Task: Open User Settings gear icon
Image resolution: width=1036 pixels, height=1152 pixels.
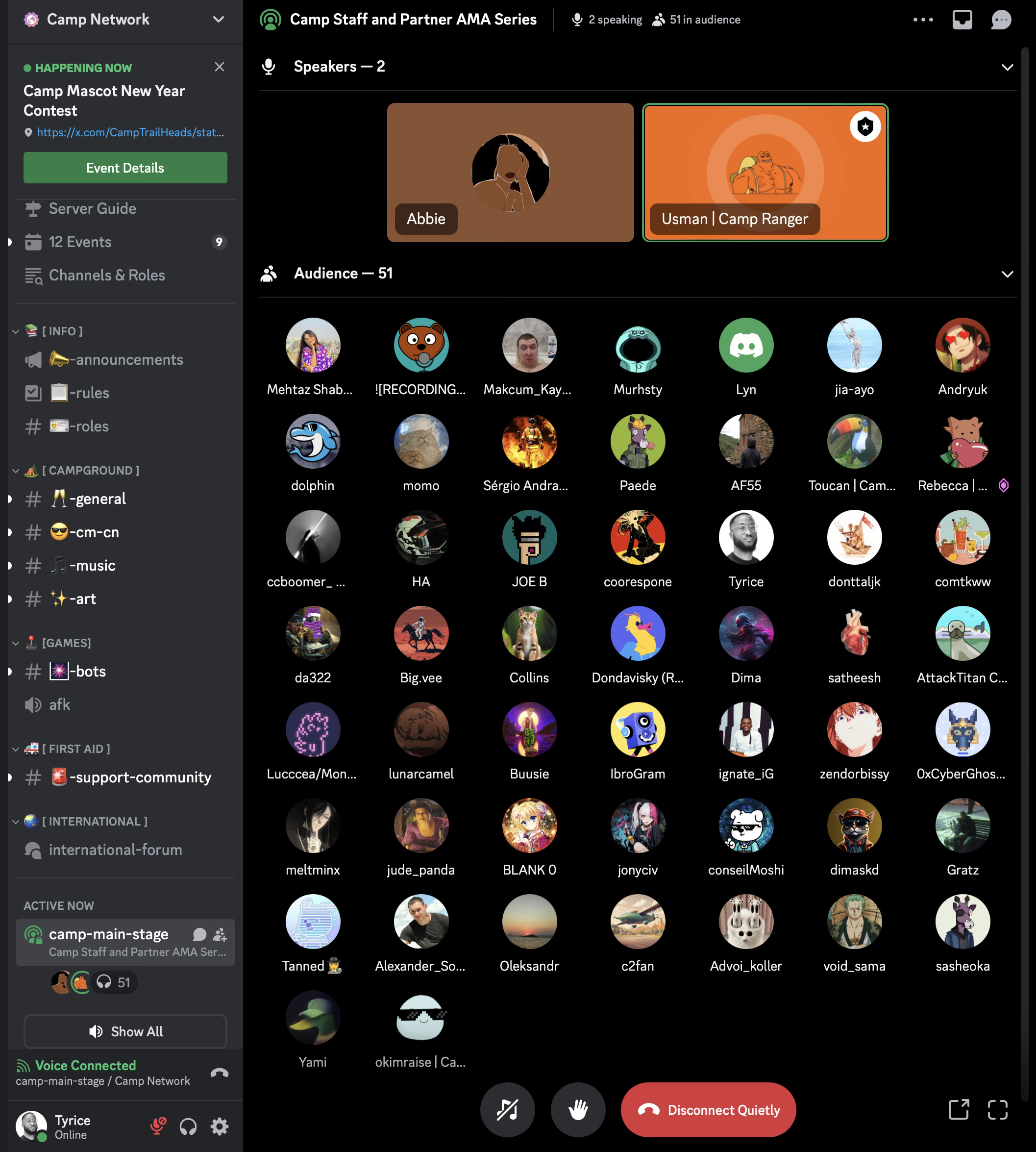Action: 220,1126
